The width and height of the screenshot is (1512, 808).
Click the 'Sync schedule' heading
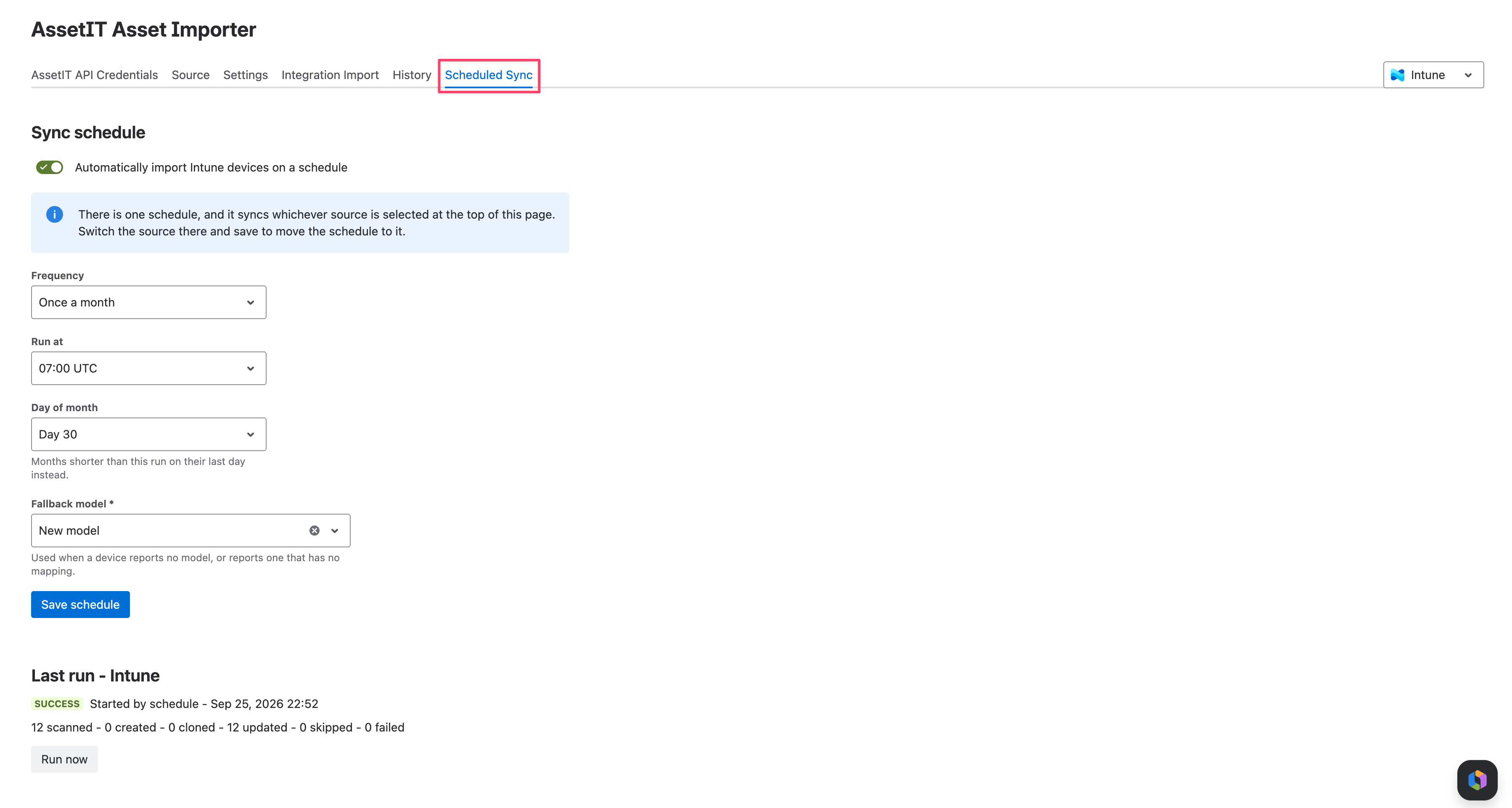[88, 132]
